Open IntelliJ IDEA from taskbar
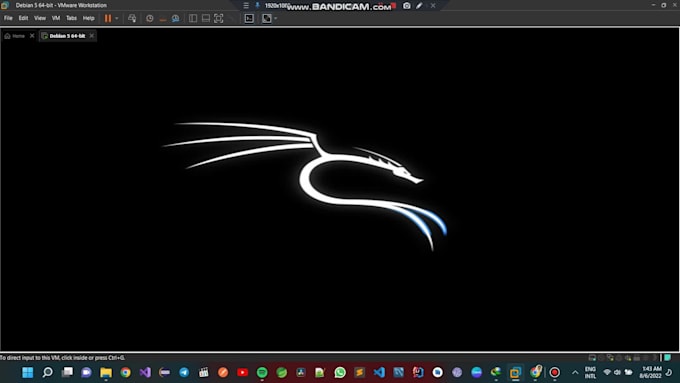This screenshot has width=680, height=383. click(x=418, y=372)
